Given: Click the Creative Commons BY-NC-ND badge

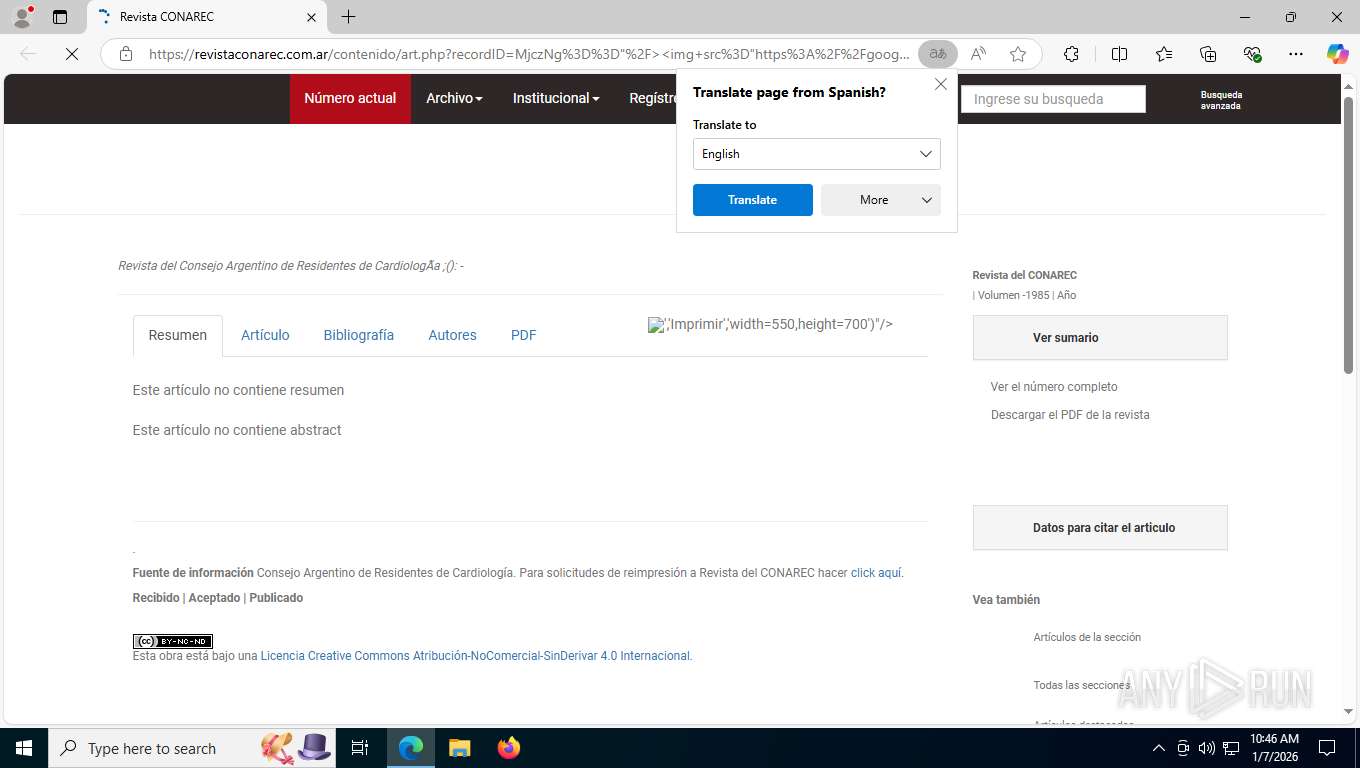Looking at the screenshot, I should (x=173, y=641).
